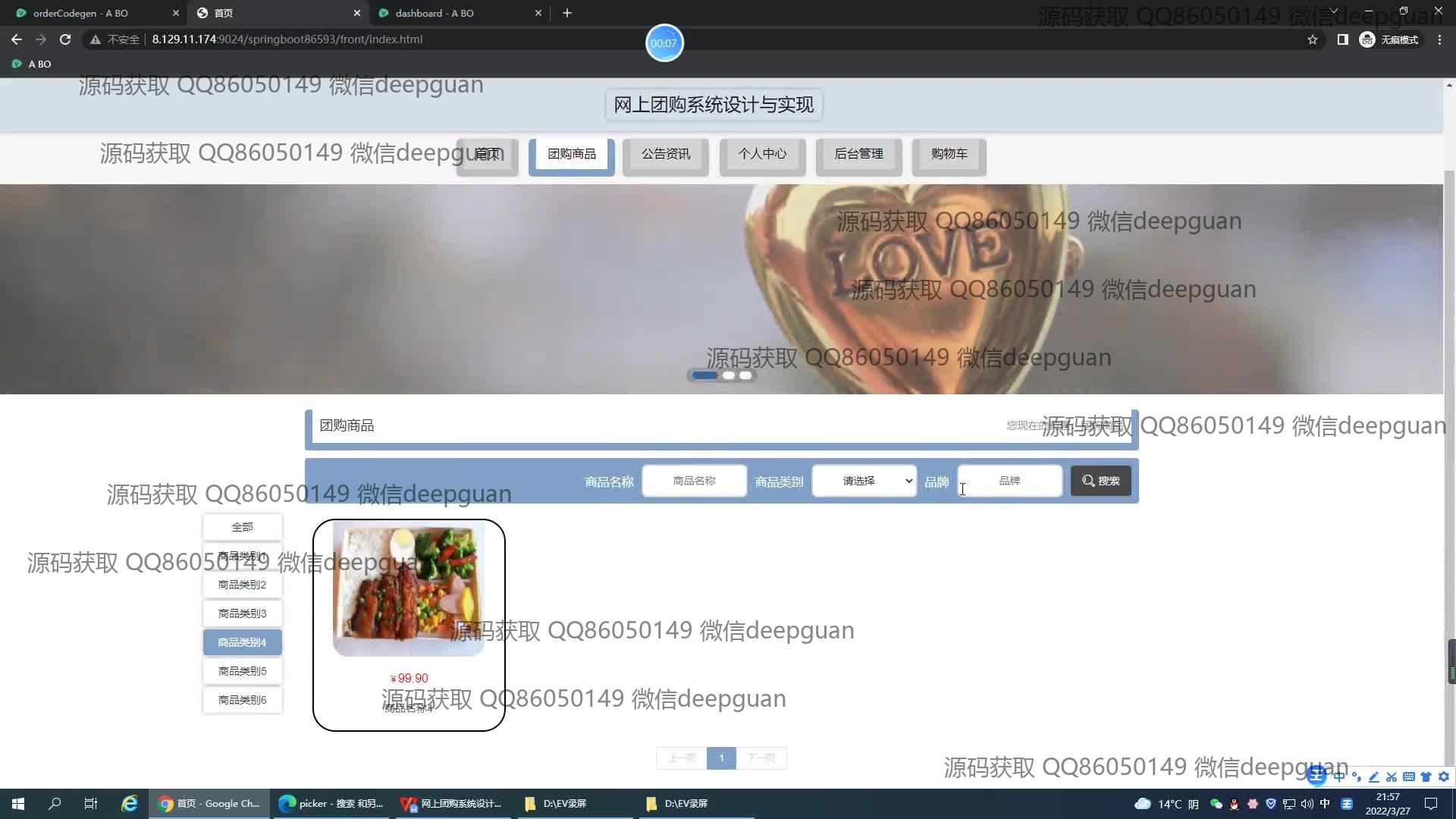Filter by 商品类别2 in the sidebar

(x=242, y=585)
